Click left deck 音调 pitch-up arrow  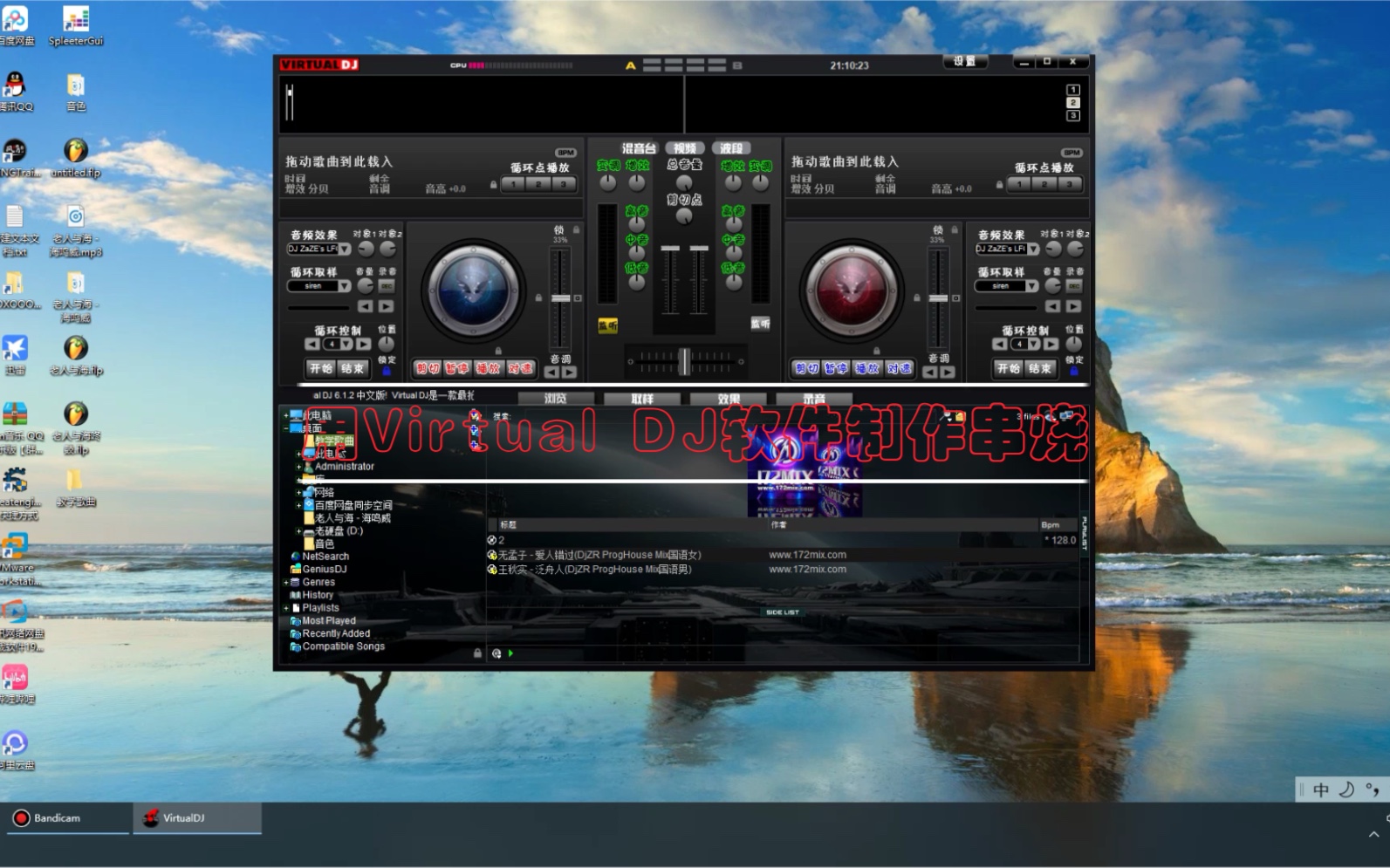pyautogui.click(x=569, y=372)
